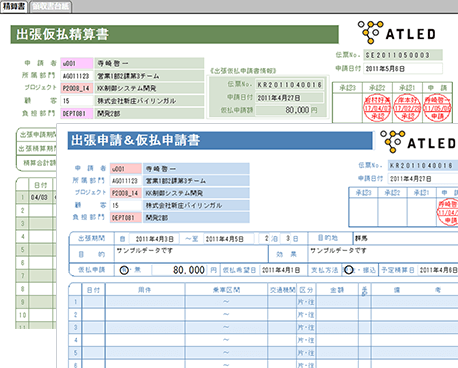Click the P2008_14 project code on blue form

coord(126,193)
